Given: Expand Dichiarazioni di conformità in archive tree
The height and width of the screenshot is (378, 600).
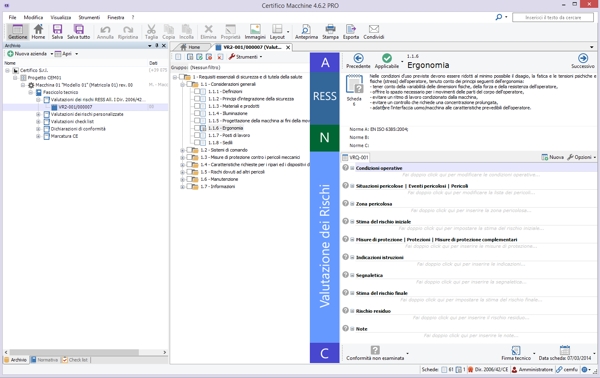Looking at the screenshot, I should tap(38, 129).
